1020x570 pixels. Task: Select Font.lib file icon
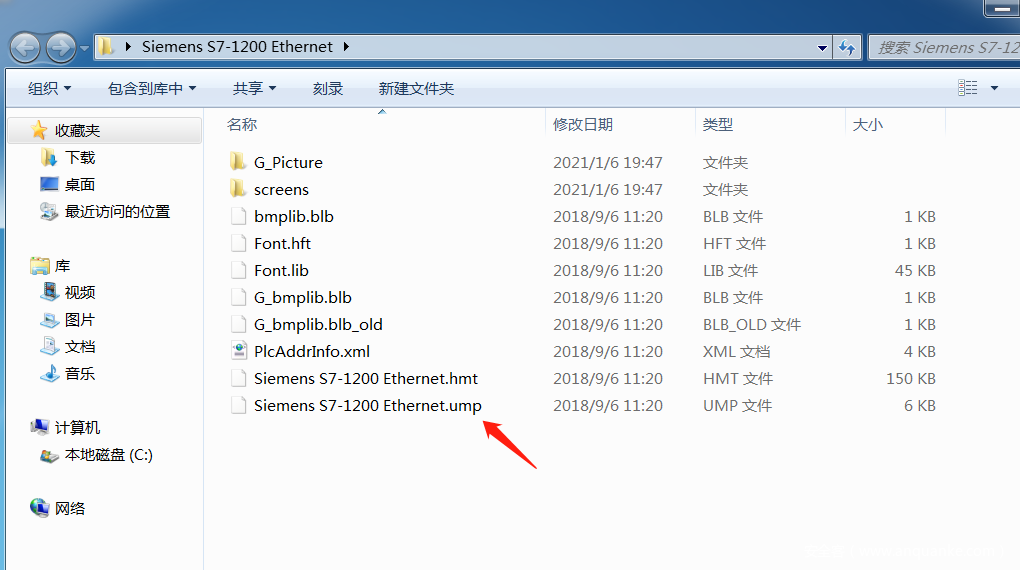pos(239,270)
